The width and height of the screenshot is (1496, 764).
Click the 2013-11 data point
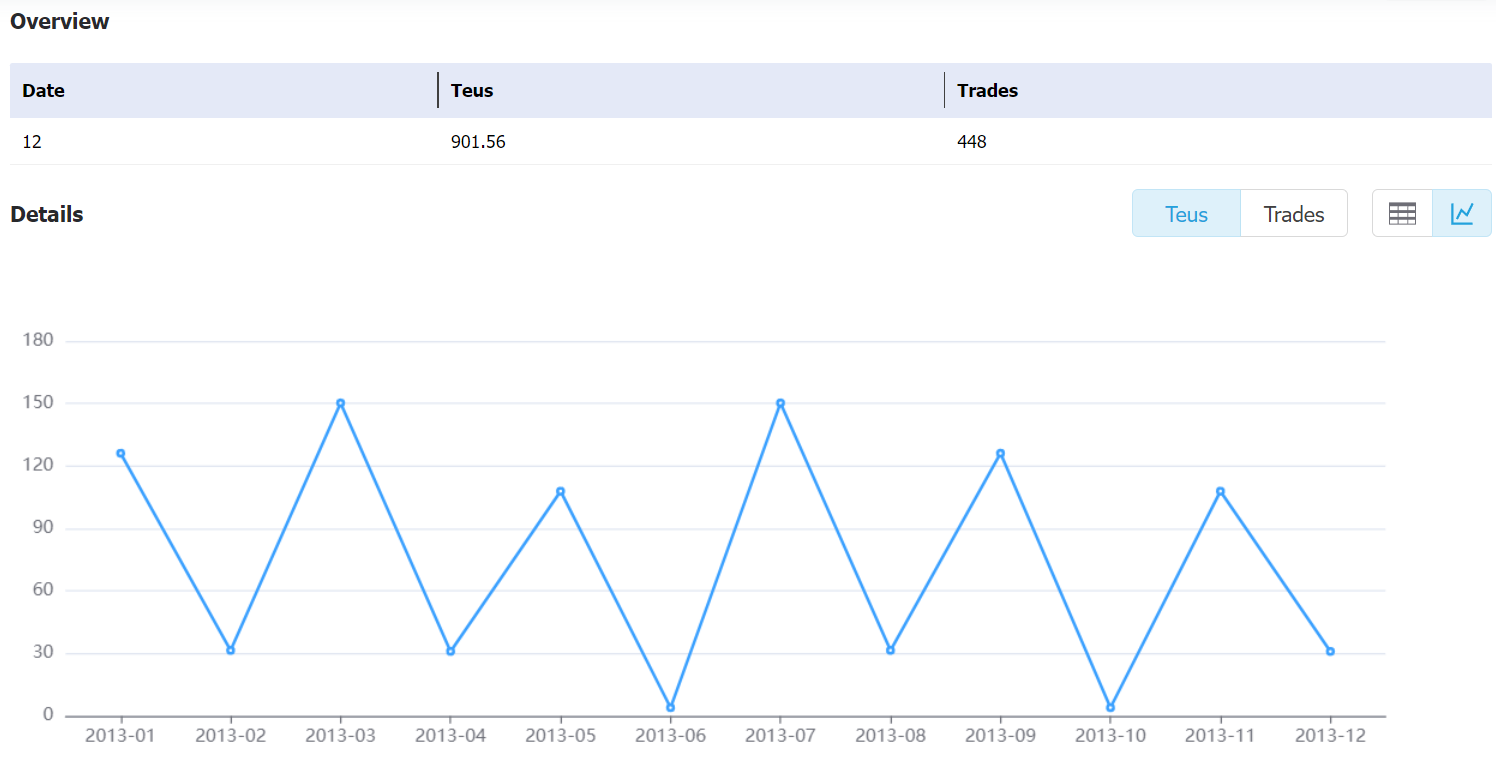[1221, 491]
